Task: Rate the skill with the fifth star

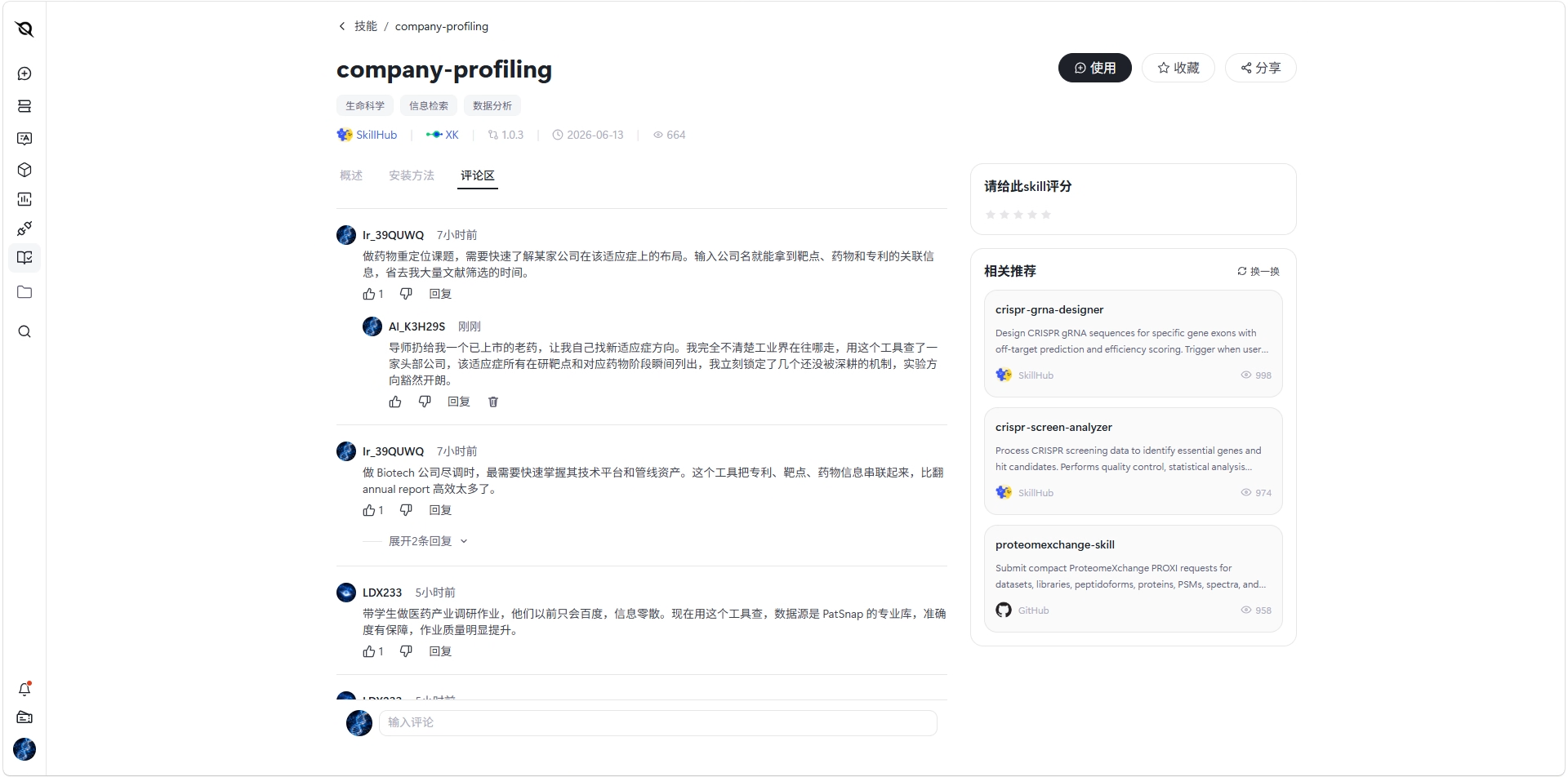Action: [1046, 215]
